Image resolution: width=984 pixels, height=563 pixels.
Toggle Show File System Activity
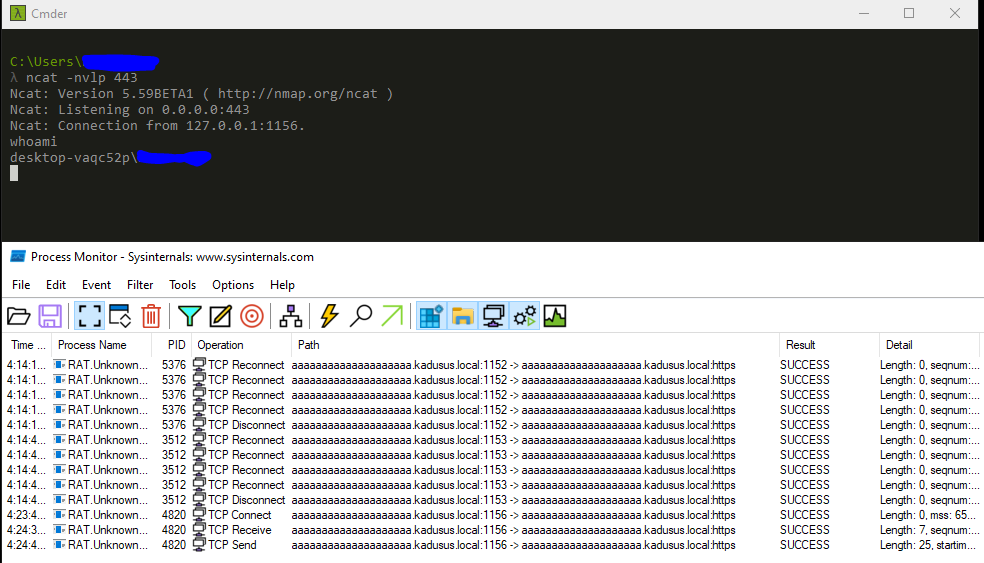[463, 316]
